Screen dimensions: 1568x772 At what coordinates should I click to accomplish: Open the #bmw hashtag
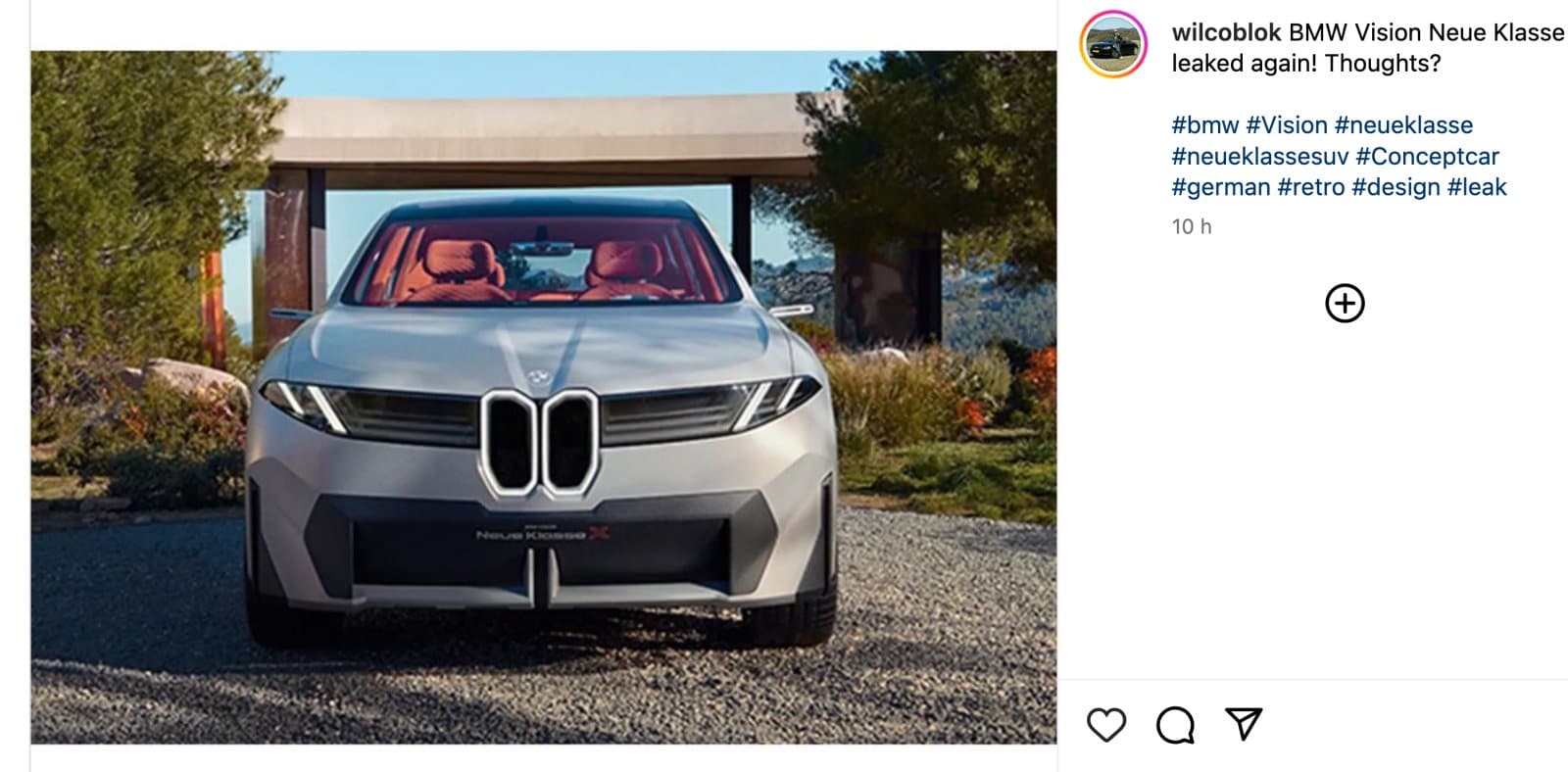(x=1205, y=125)
